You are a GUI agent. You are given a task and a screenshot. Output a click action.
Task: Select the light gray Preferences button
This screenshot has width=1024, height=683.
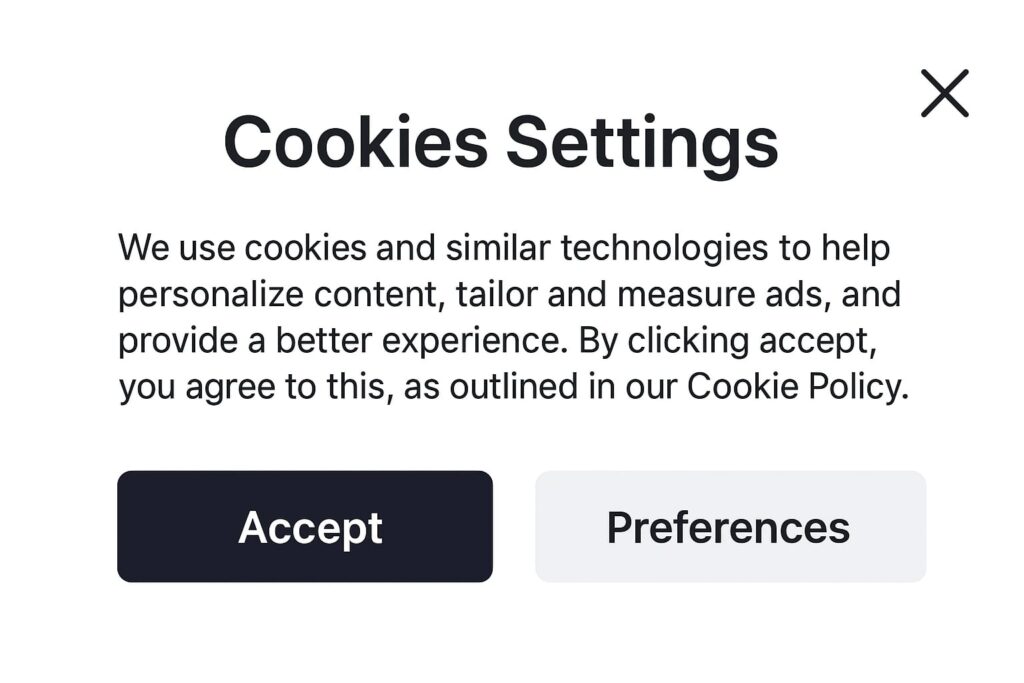[730, 527]
